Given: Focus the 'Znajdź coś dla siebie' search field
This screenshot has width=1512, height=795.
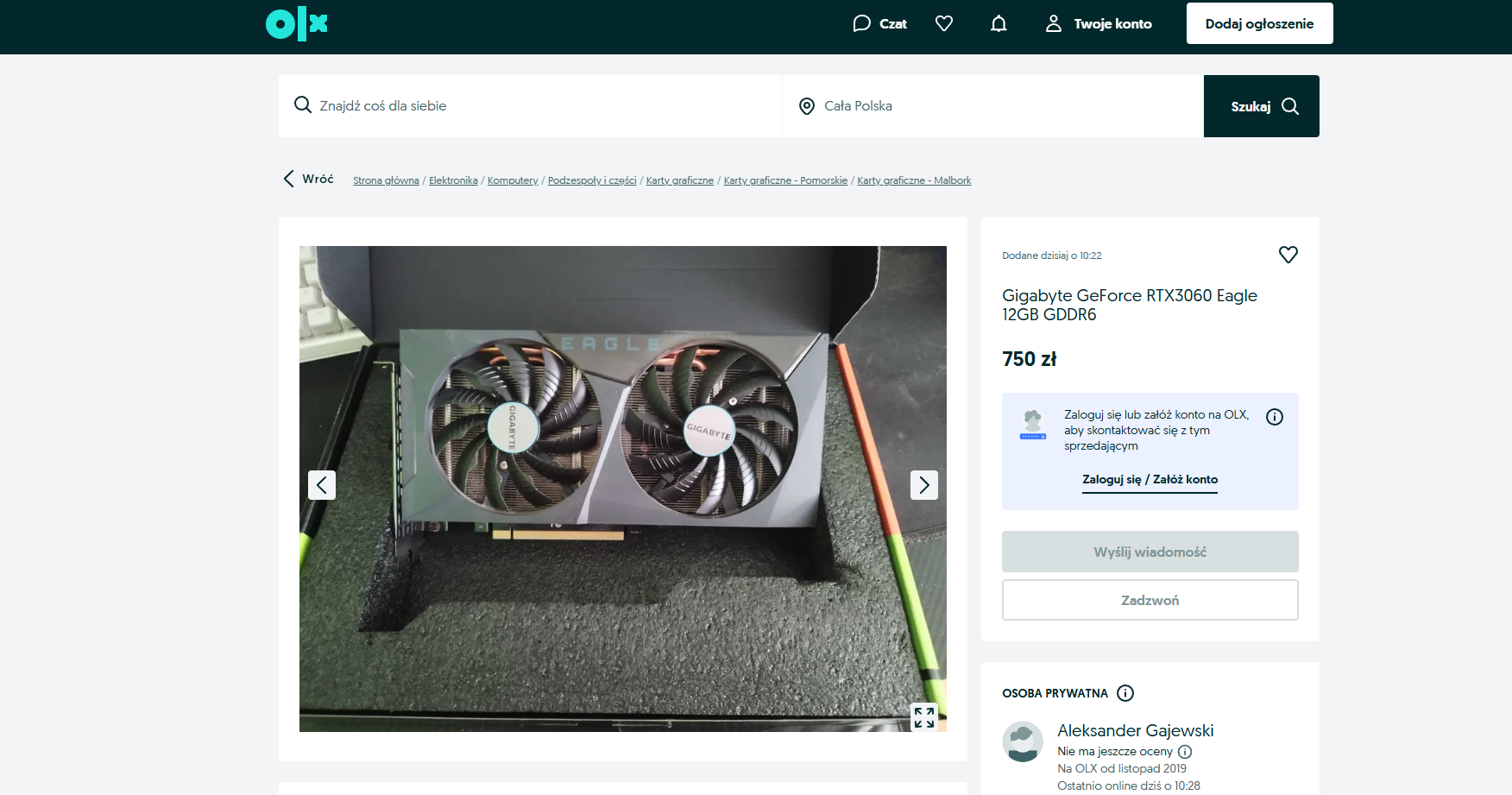Looking at the screenshot, I should pyautogui.click(x=530, y=106).
